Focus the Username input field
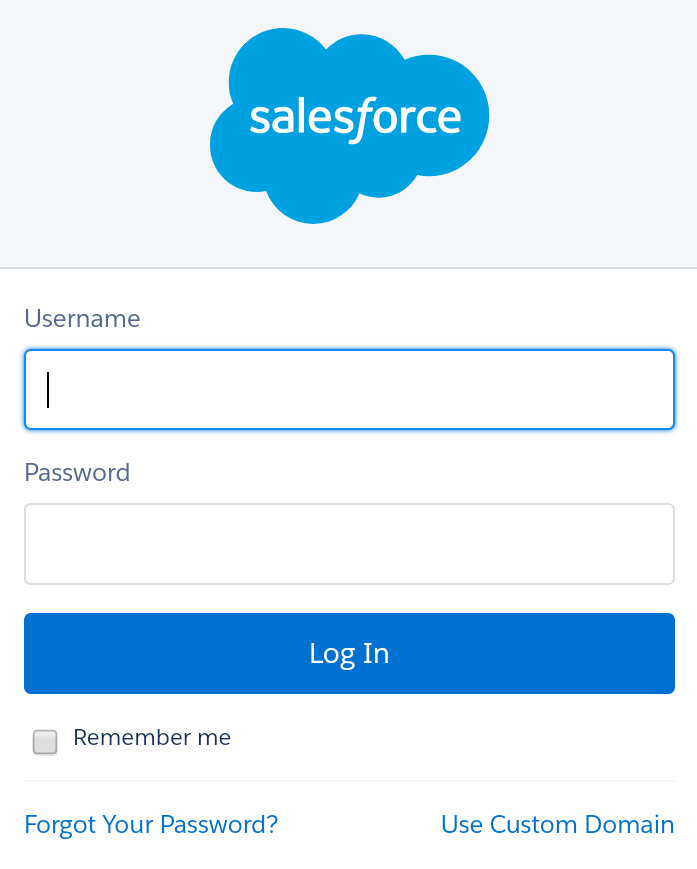This screenshot has width=697, height=869. click(x=349, y=390)
